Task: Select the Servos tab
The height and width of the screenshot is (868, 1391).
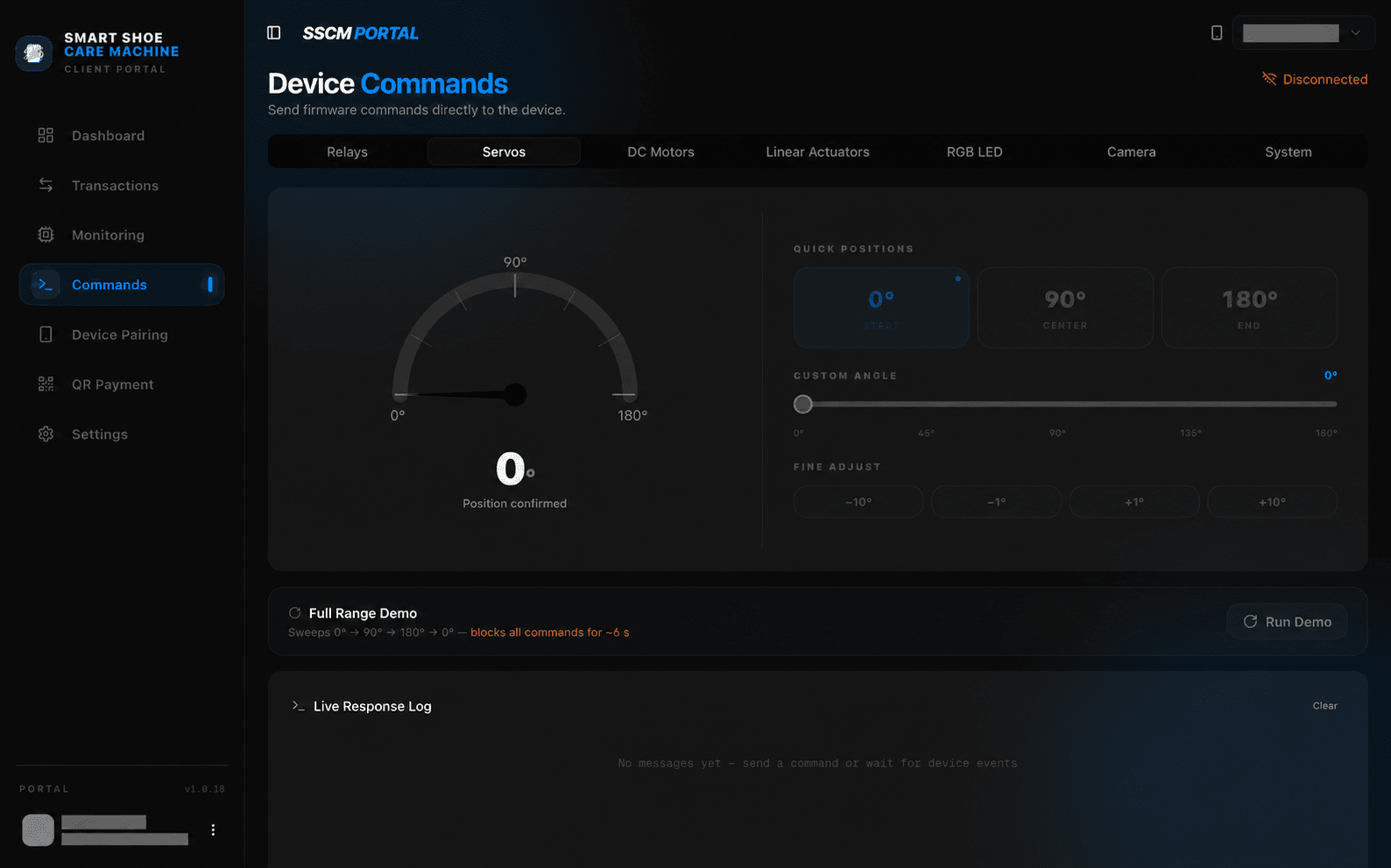Action: (504, 152)
